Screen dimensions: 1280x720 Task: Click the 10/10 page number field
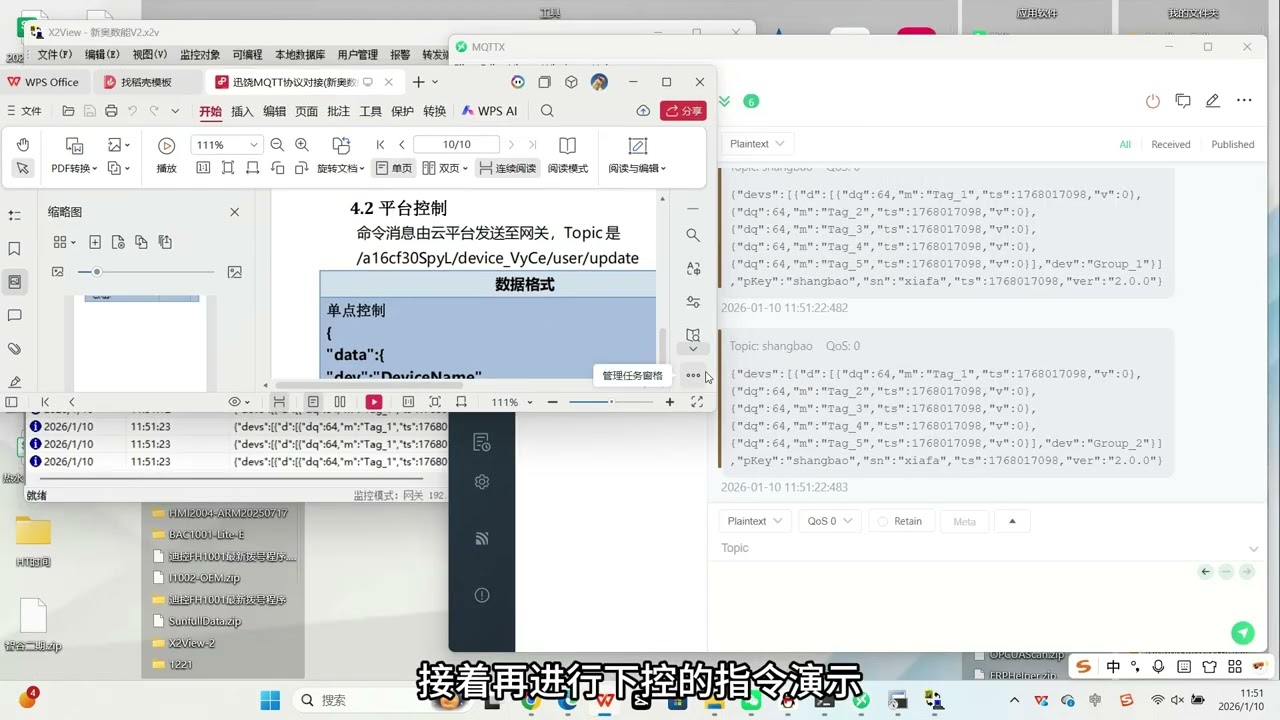pyautogui.click(x=456, y=145)
